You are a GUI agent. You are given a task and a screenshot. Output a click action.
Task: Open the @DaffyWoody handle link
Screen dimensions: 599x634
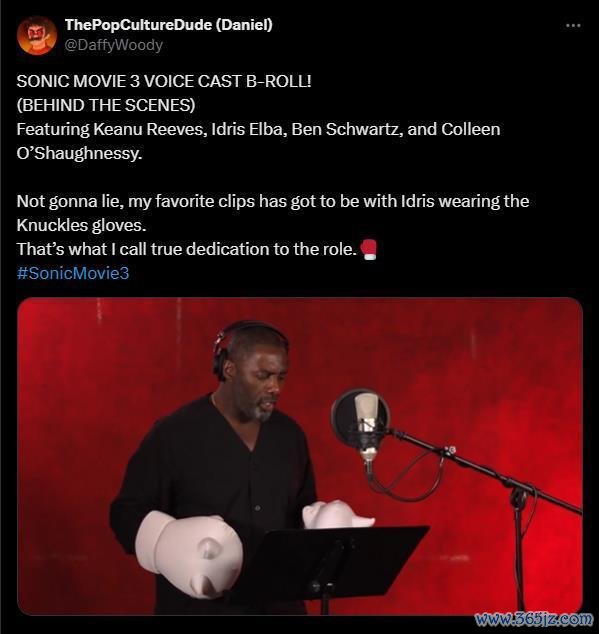114,45
